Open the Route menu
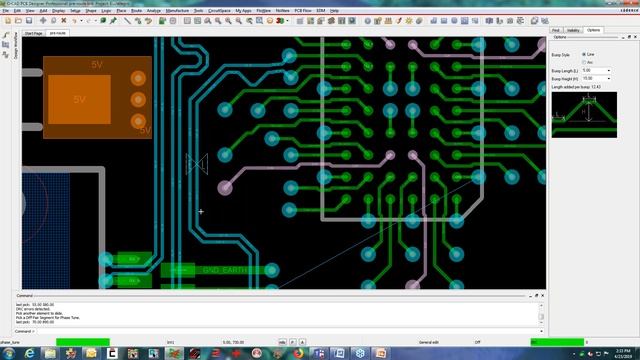The height and width of the screenshot is (360, 640). tap(136, 11)
